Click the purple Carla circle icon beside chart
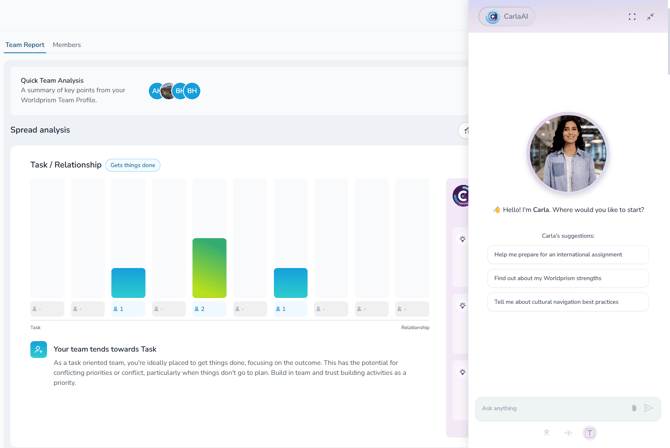The width and height of the screenshot is (670, 448). point(461,196)
